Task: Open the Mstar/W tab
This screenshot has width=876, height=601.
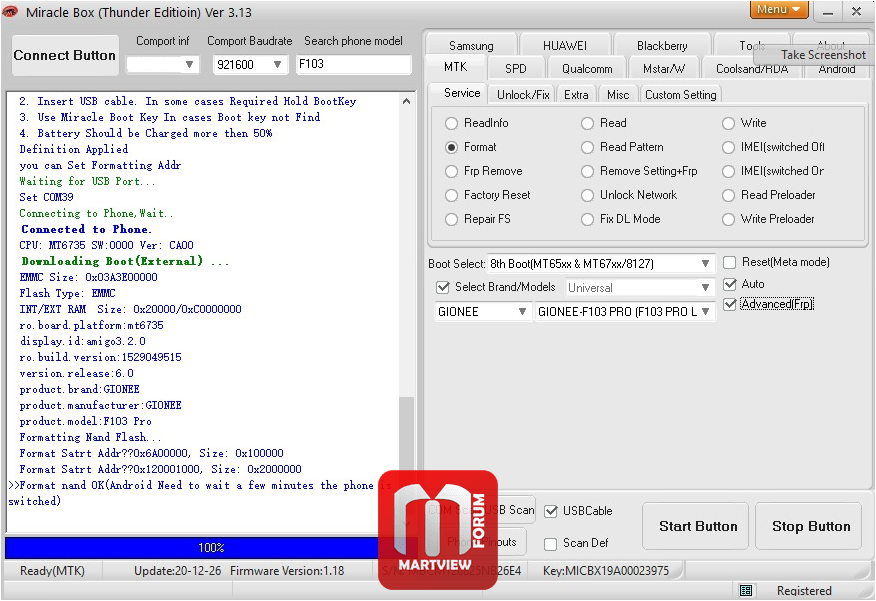Action: click(664, 69)
